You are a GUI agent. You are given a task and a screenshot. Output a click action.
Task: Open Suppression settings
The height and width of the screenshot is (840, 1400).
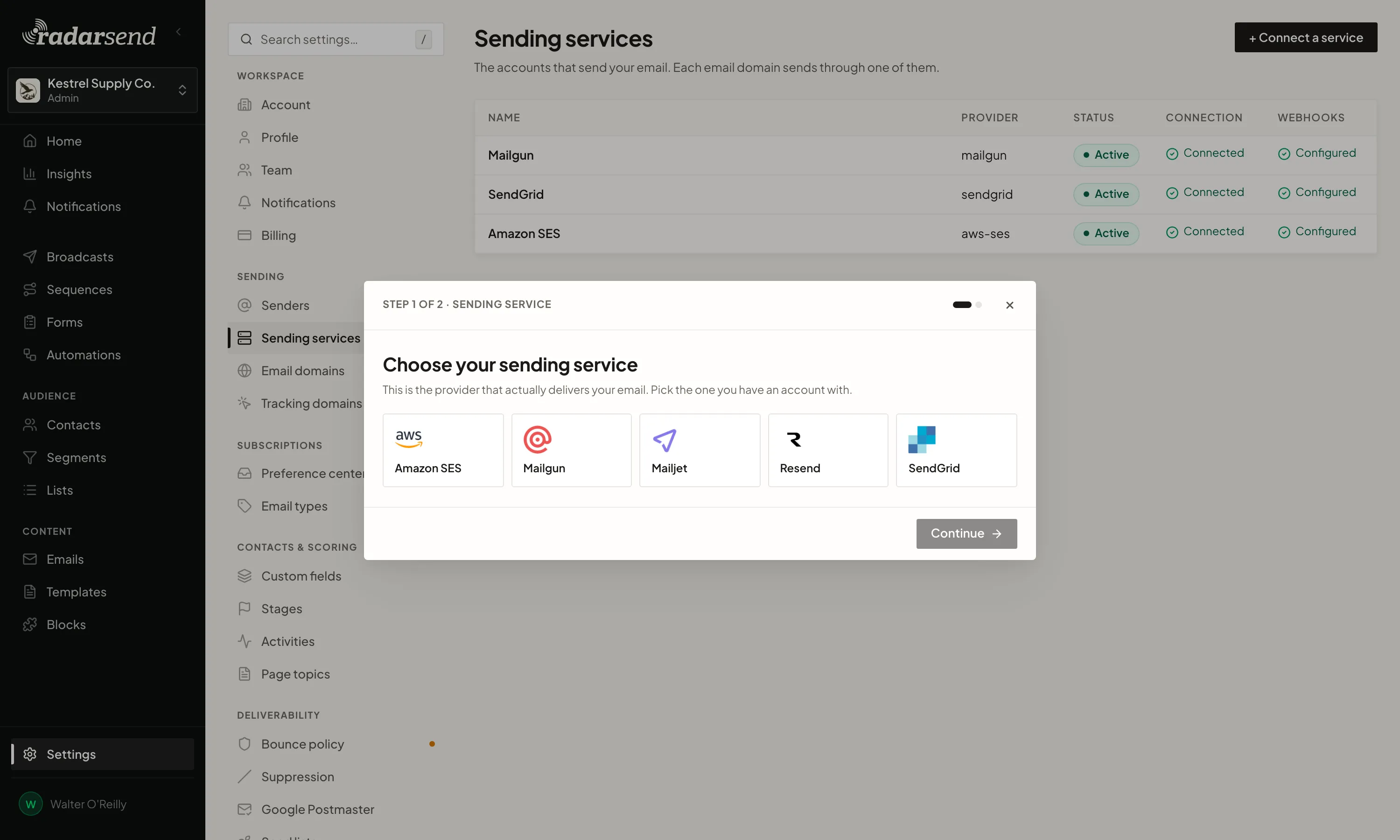tap(336, 777)
